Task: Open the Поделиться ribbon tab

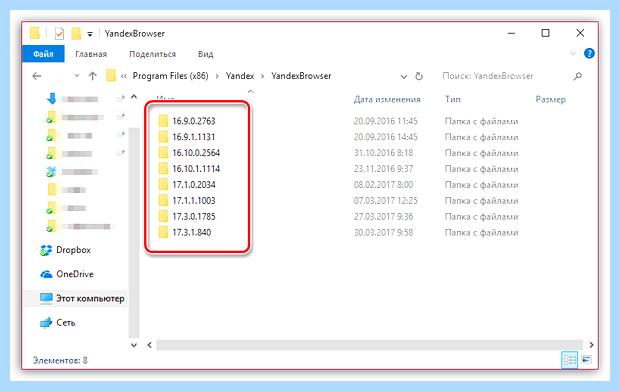Action: (153, 54)
